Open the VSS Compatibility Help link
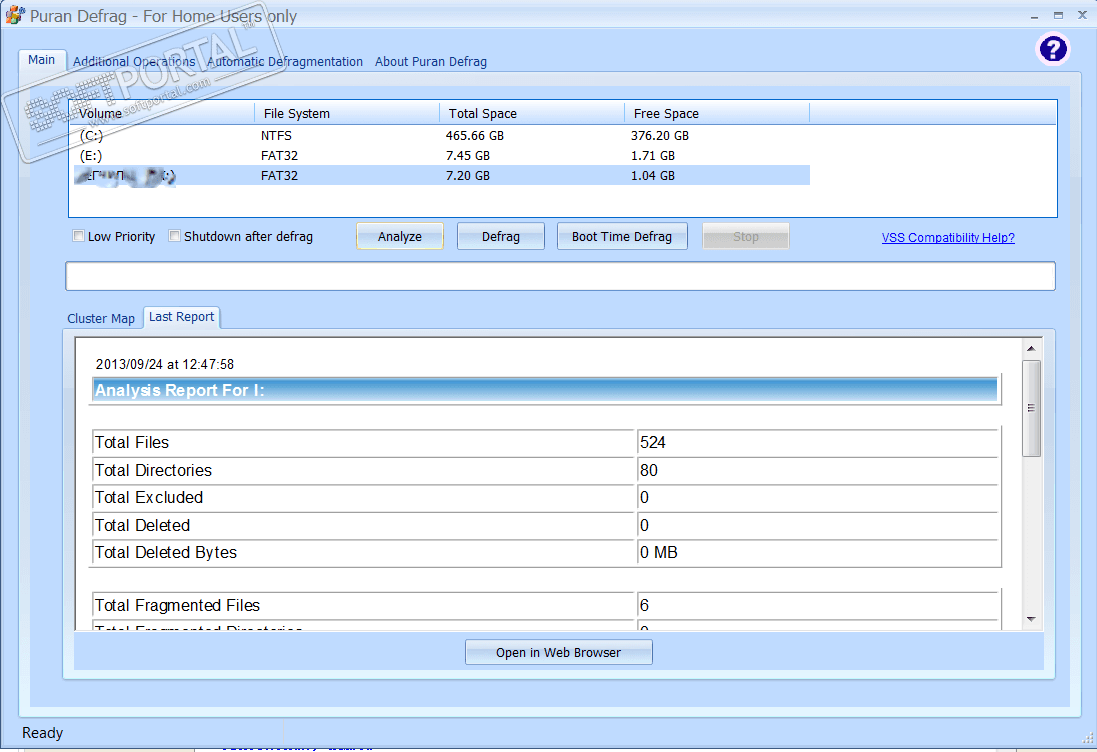This screenshot has width=1097, height=752. [x=948, y=238]
